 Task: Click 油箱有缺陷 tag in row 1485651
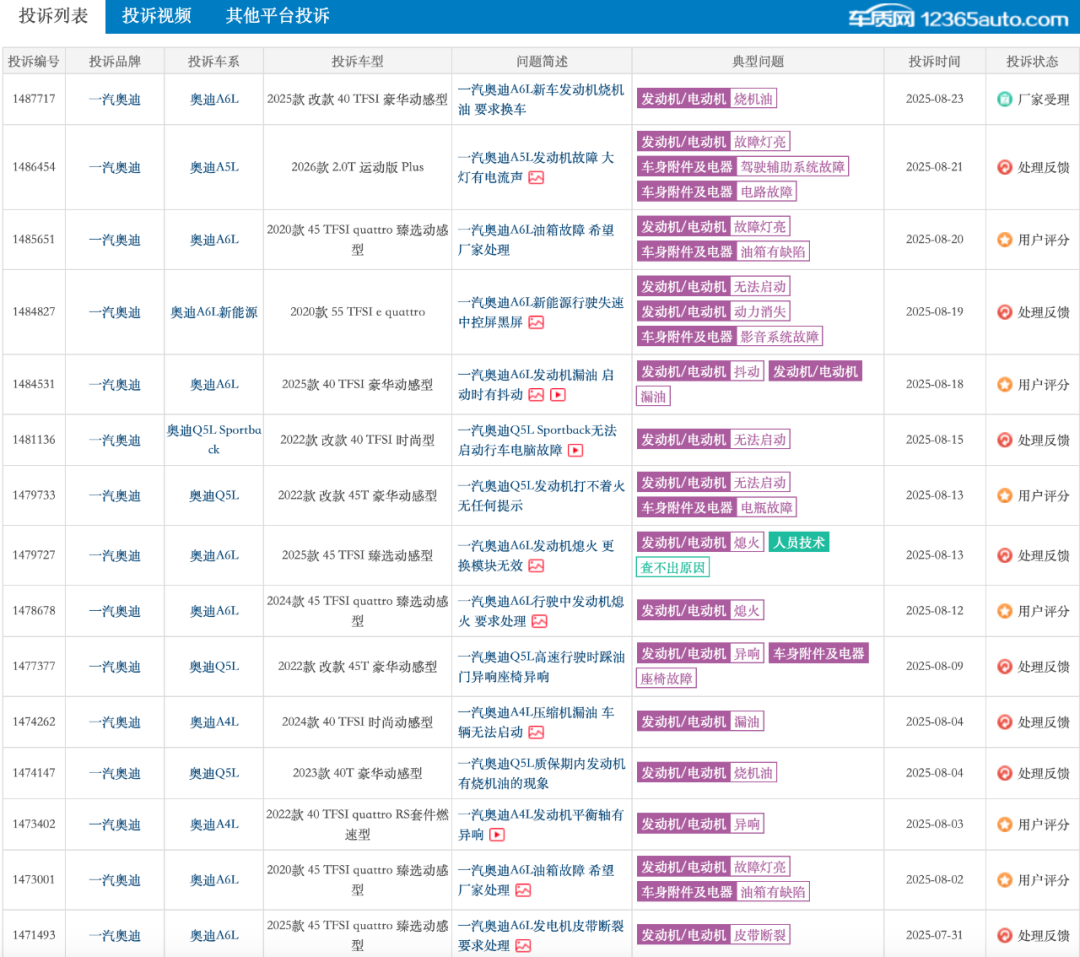(x=773, y=251)
